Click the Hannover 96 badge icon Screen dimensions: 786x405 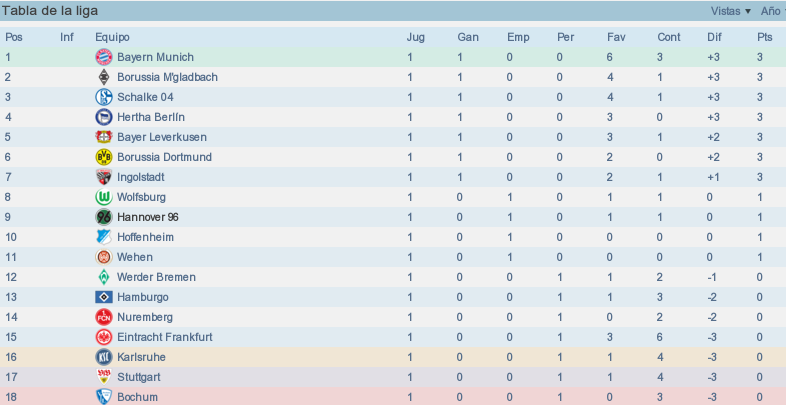[x=104, y=217]
